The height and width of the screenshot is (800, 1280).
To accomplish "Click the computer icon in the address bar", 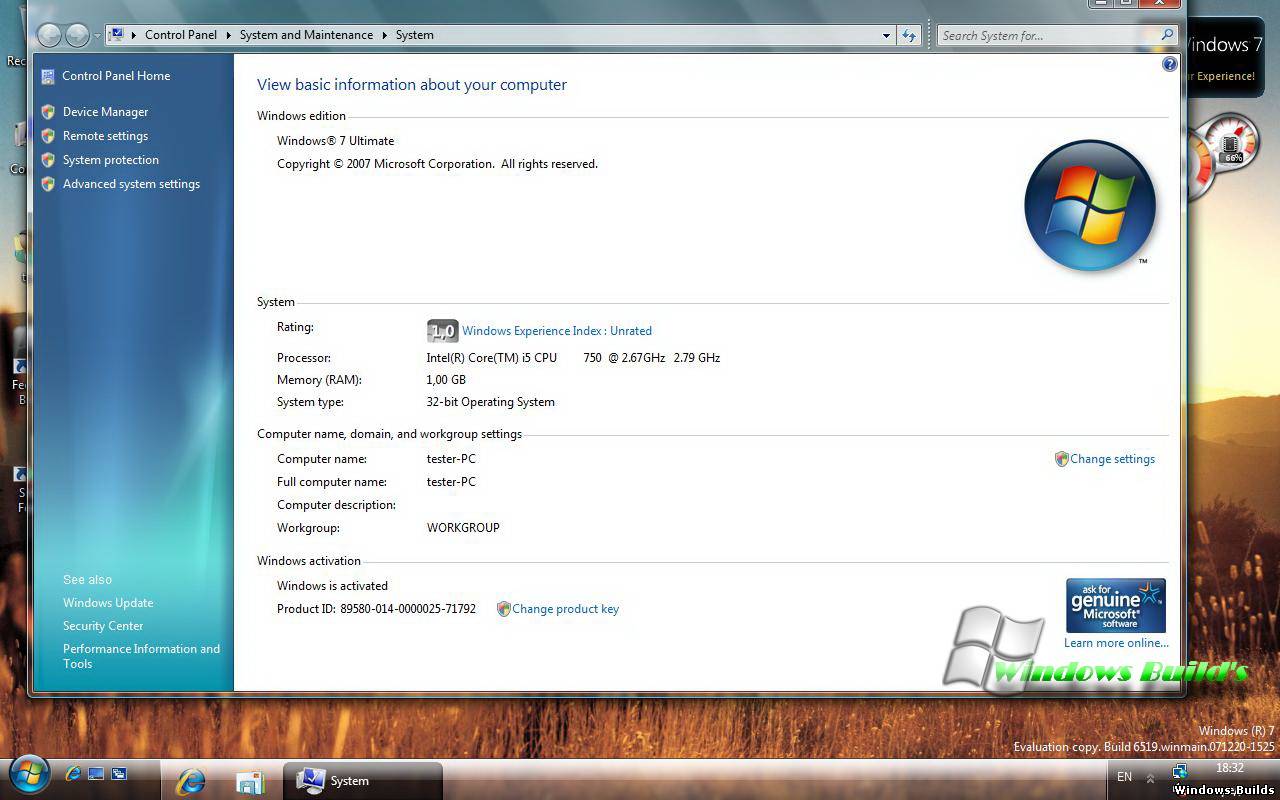I will click(116, 35).
